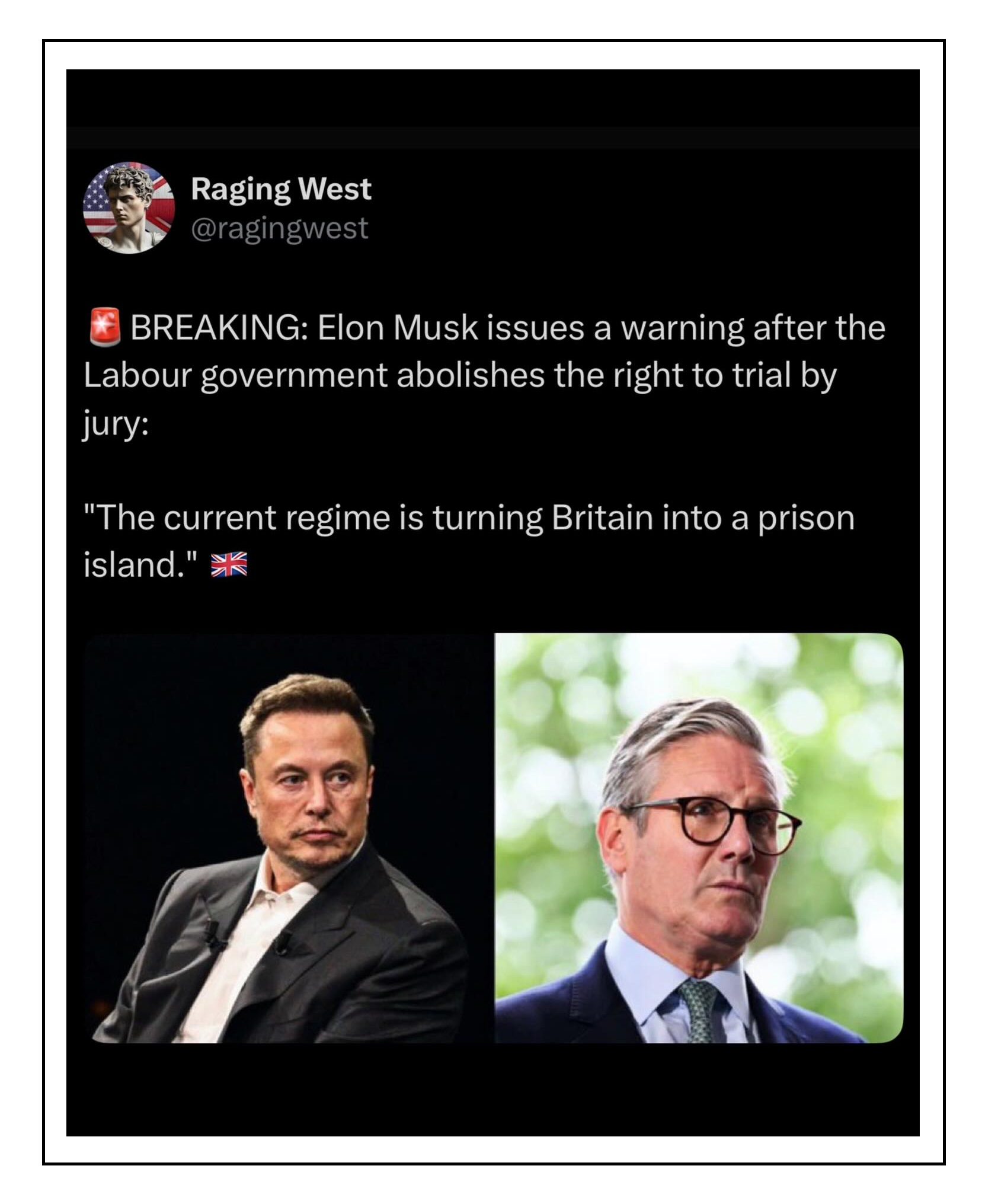Open the Raging West profile avatar
This screenshot has width=982, height=1204.
(129, 207)
